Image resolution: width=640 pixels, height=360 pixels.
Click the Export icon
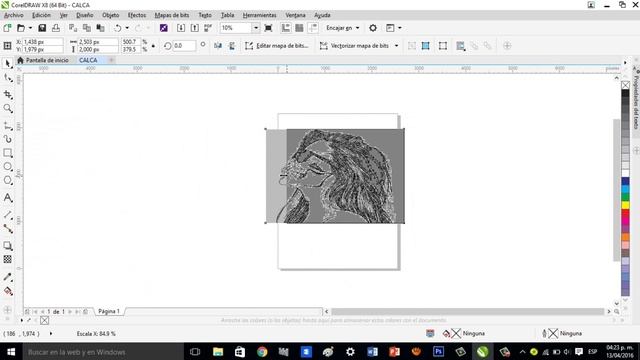[x=195, y=28]
